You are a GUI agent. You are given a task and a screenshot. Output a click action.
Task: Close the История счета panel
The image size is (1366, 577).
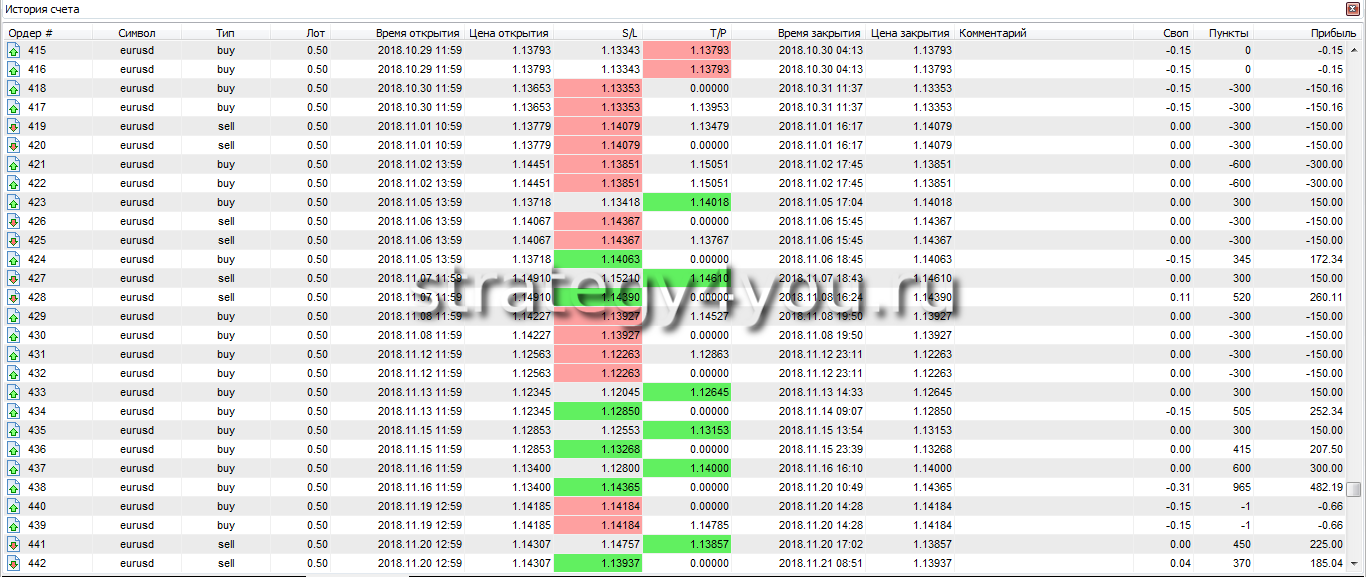1355,10
